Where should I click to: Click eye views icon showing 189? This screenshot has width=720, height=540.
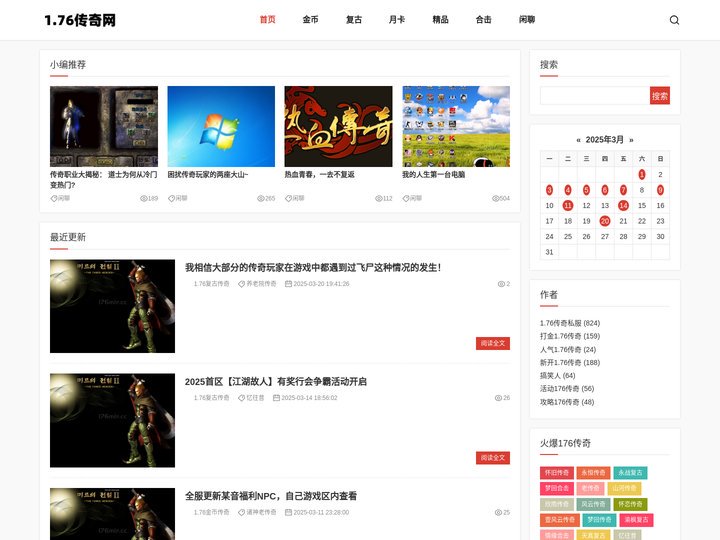(x=144, y=198)
